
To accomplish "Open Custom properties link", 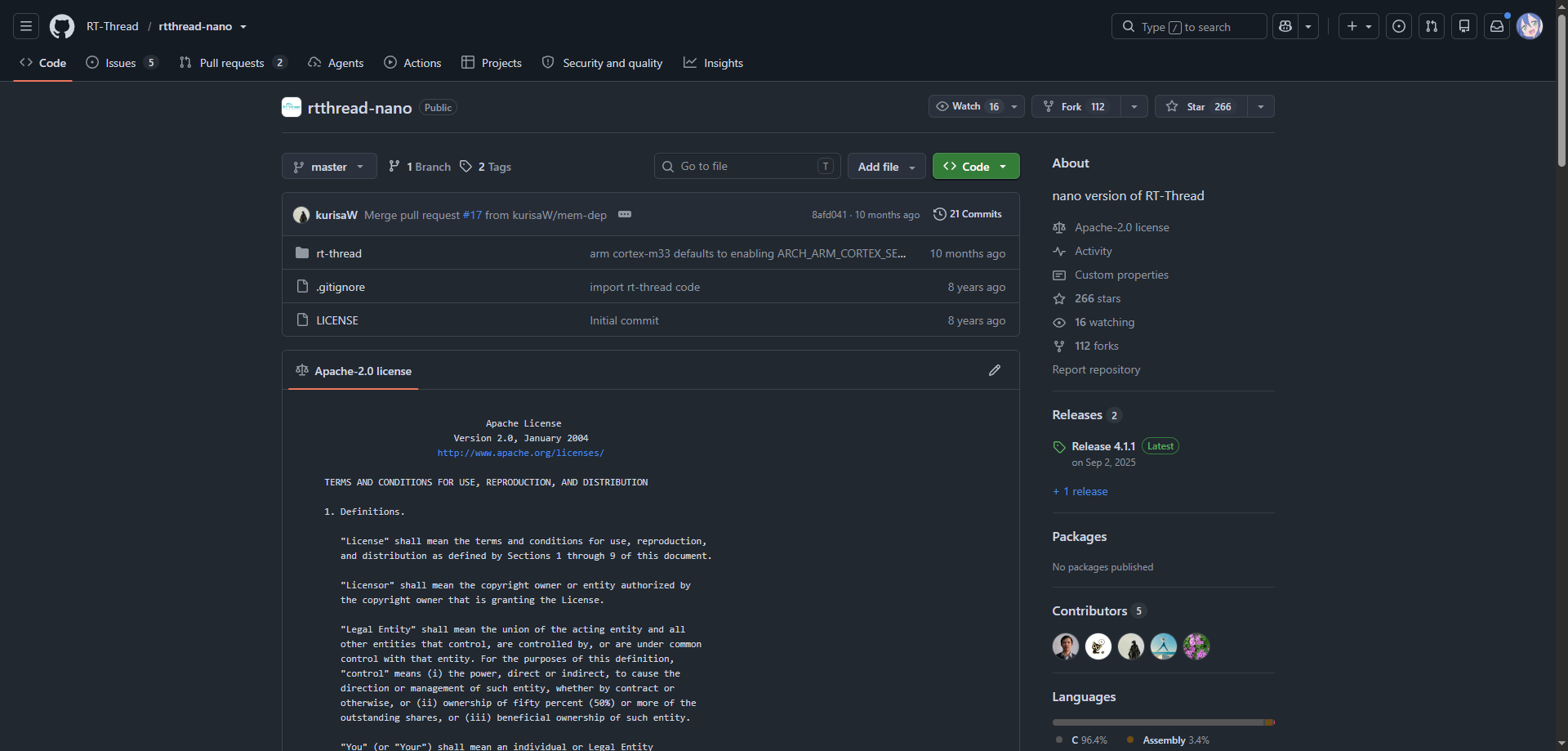I will 1121,275.
